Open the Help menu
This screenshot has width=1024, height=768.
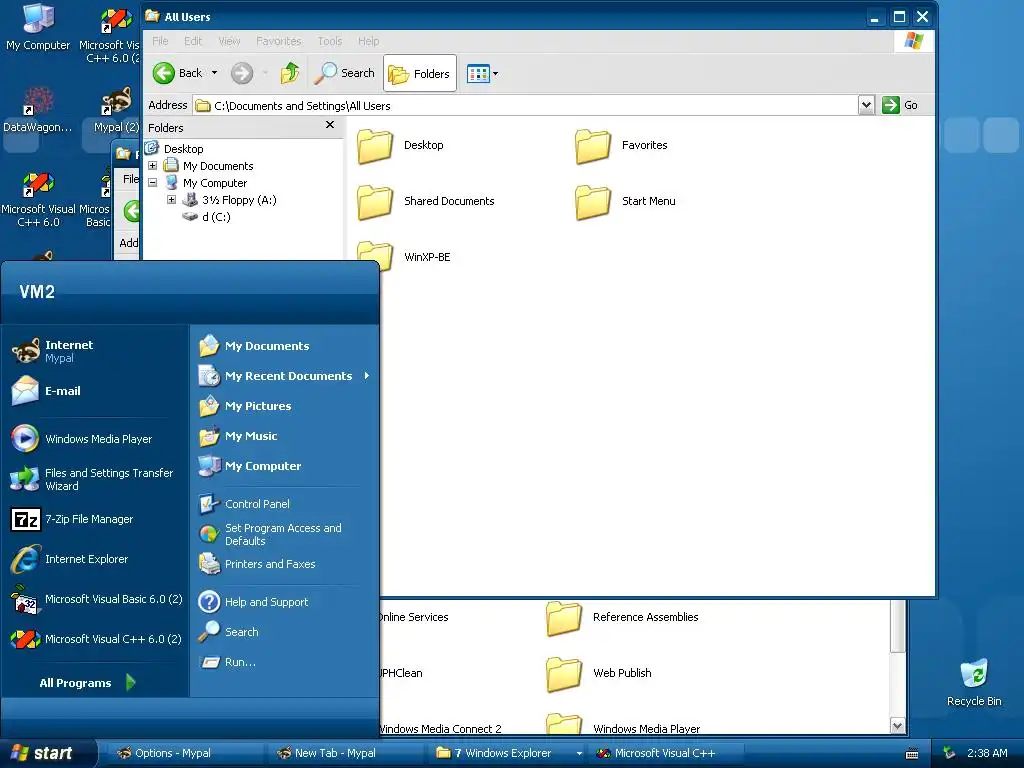(368, 40)
